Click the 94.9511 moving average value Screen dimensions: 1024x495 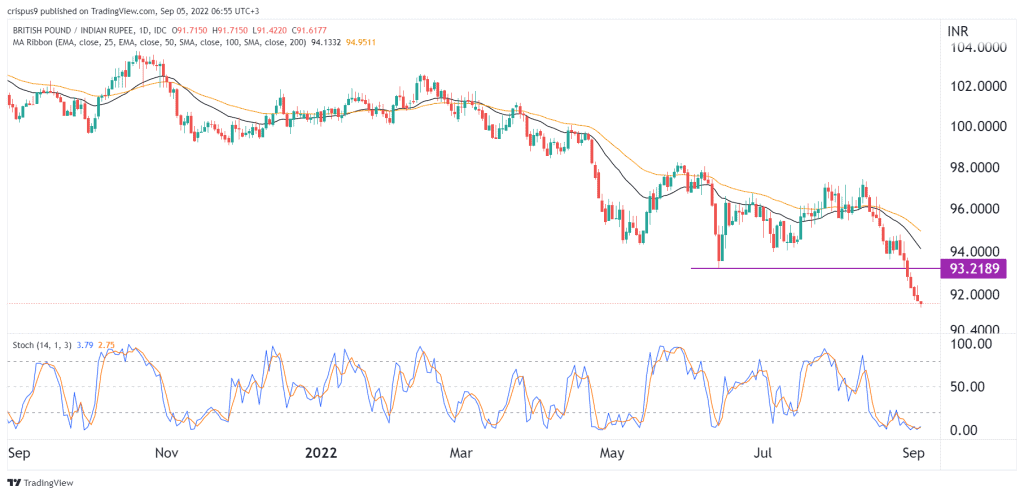(360, 42)
